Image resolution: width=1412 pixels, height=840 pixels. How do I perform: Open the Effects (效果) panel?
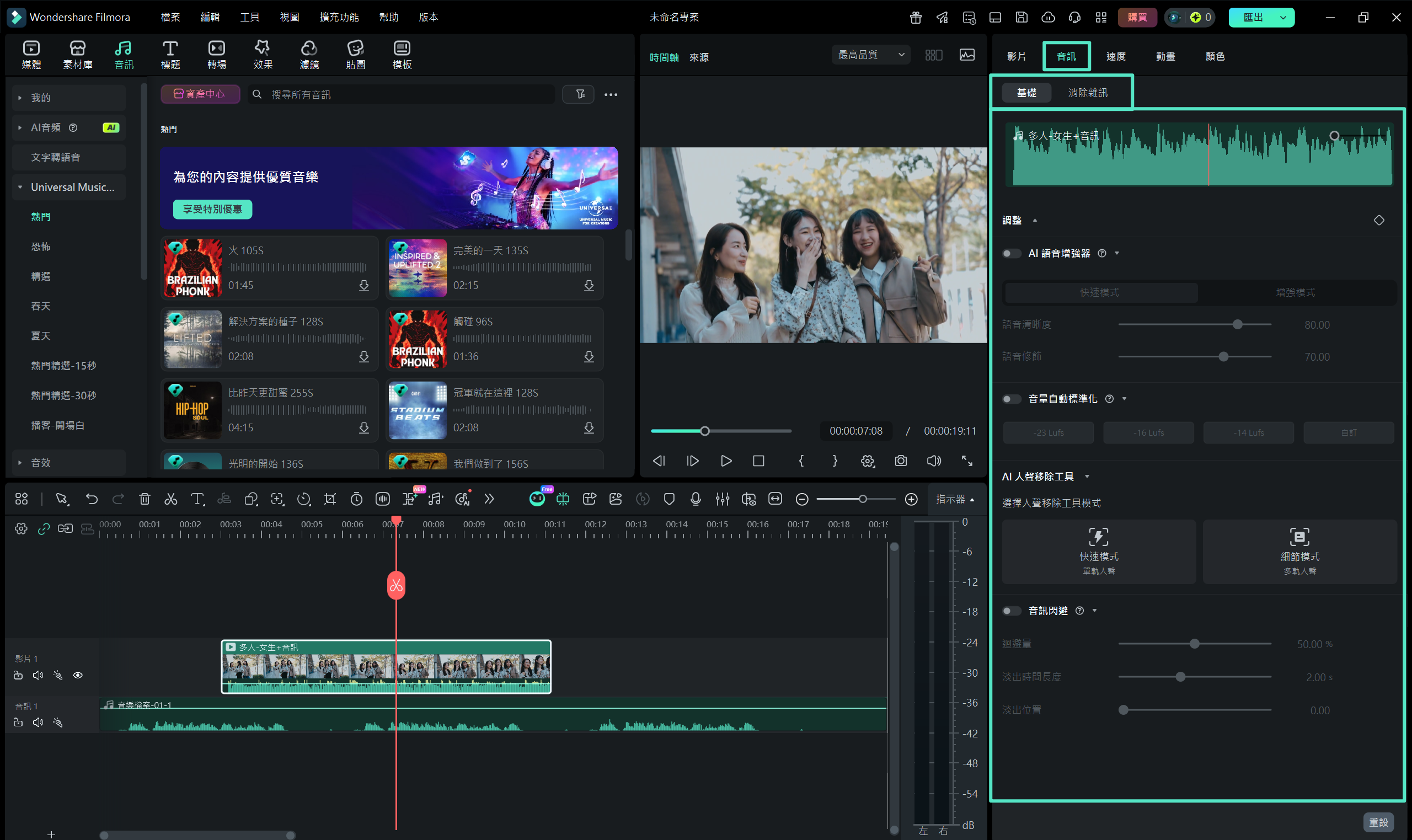point(263,53)
